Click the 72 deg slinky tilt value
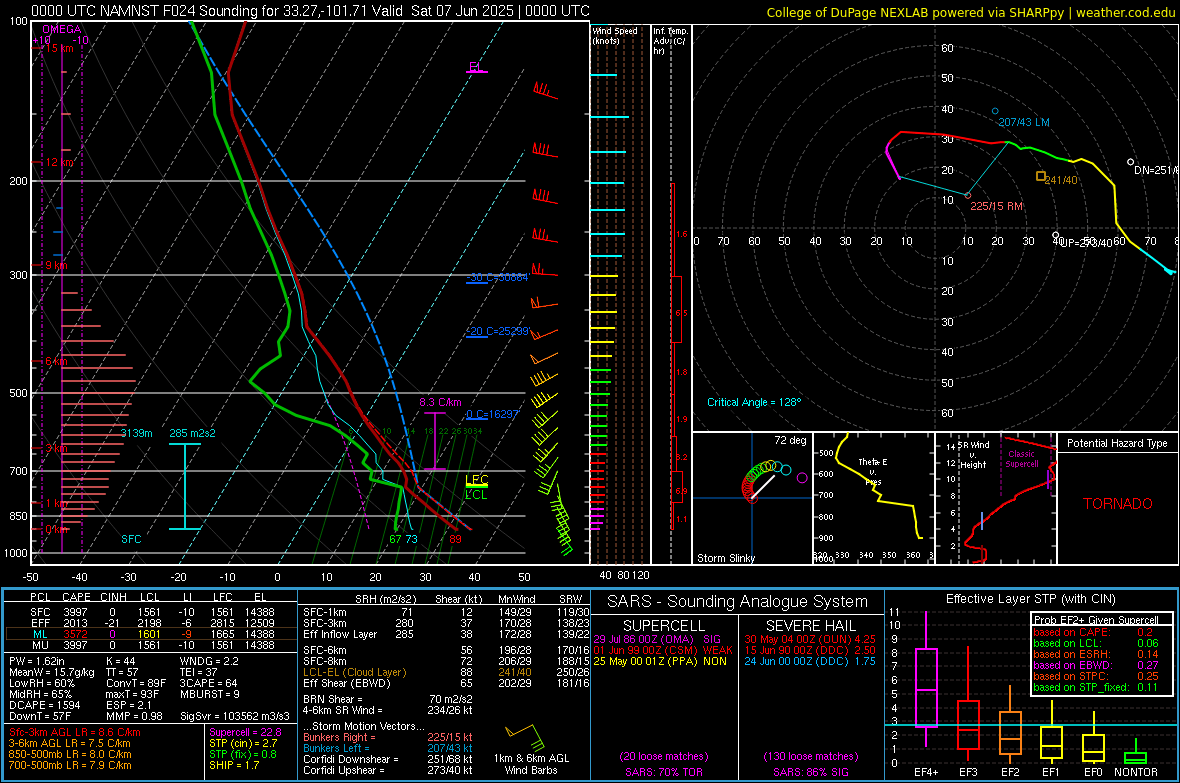The image size is (1180, 783). (x=790, y=440)
